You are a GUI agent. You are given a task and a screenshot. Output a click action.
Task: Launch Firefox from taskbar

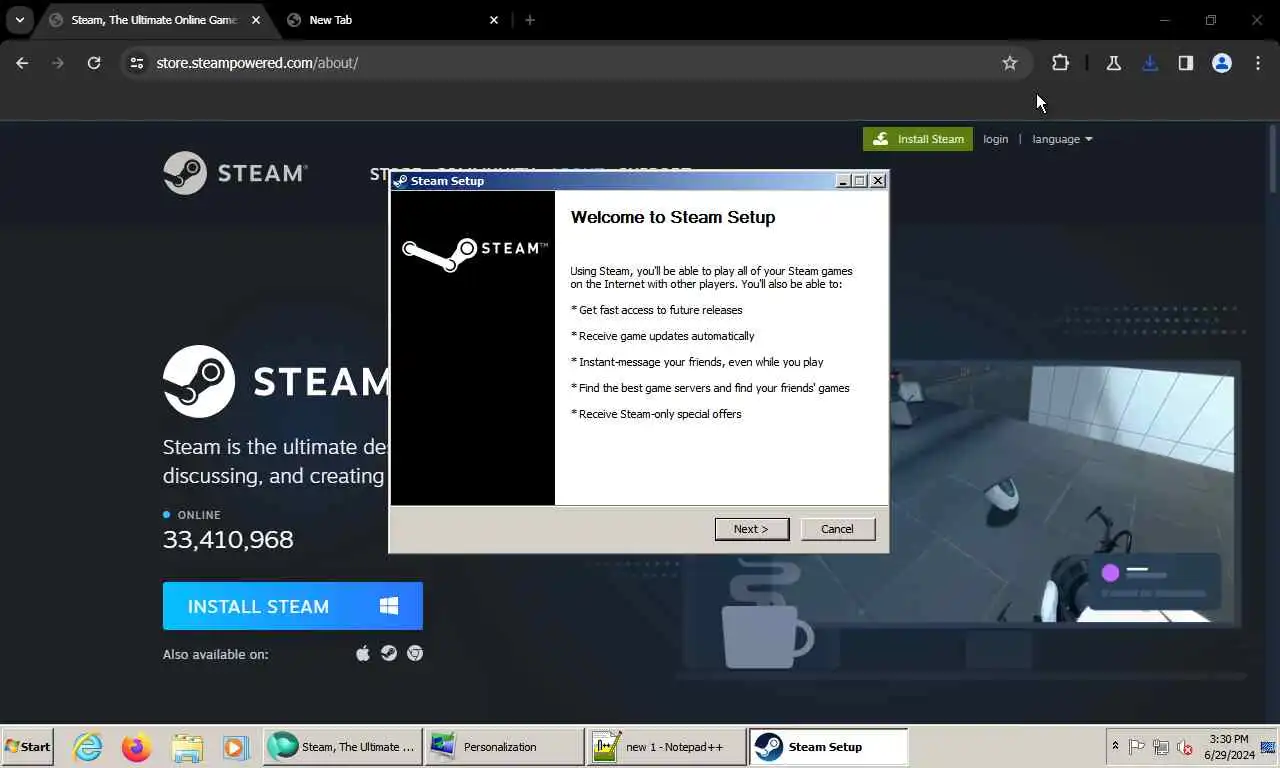point(137,747)
